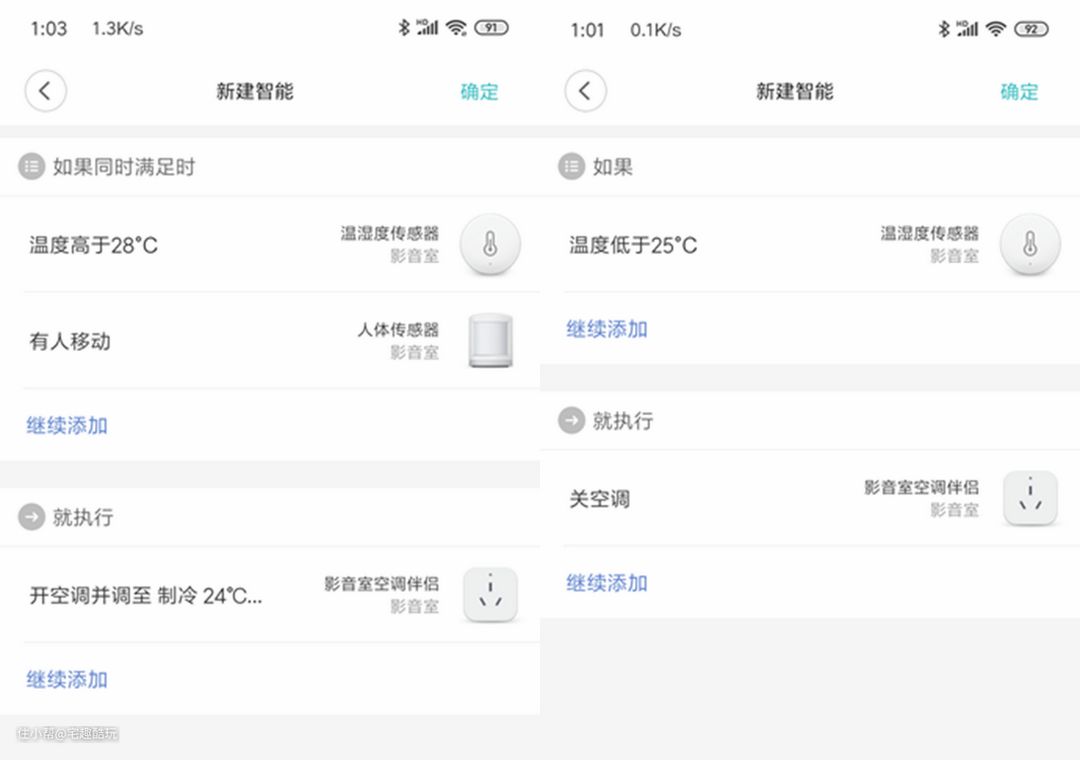Tap motion sensor icon beside 有人移动
The width and height of the screenshot is (1080, 760).
(x=490, y=341)
